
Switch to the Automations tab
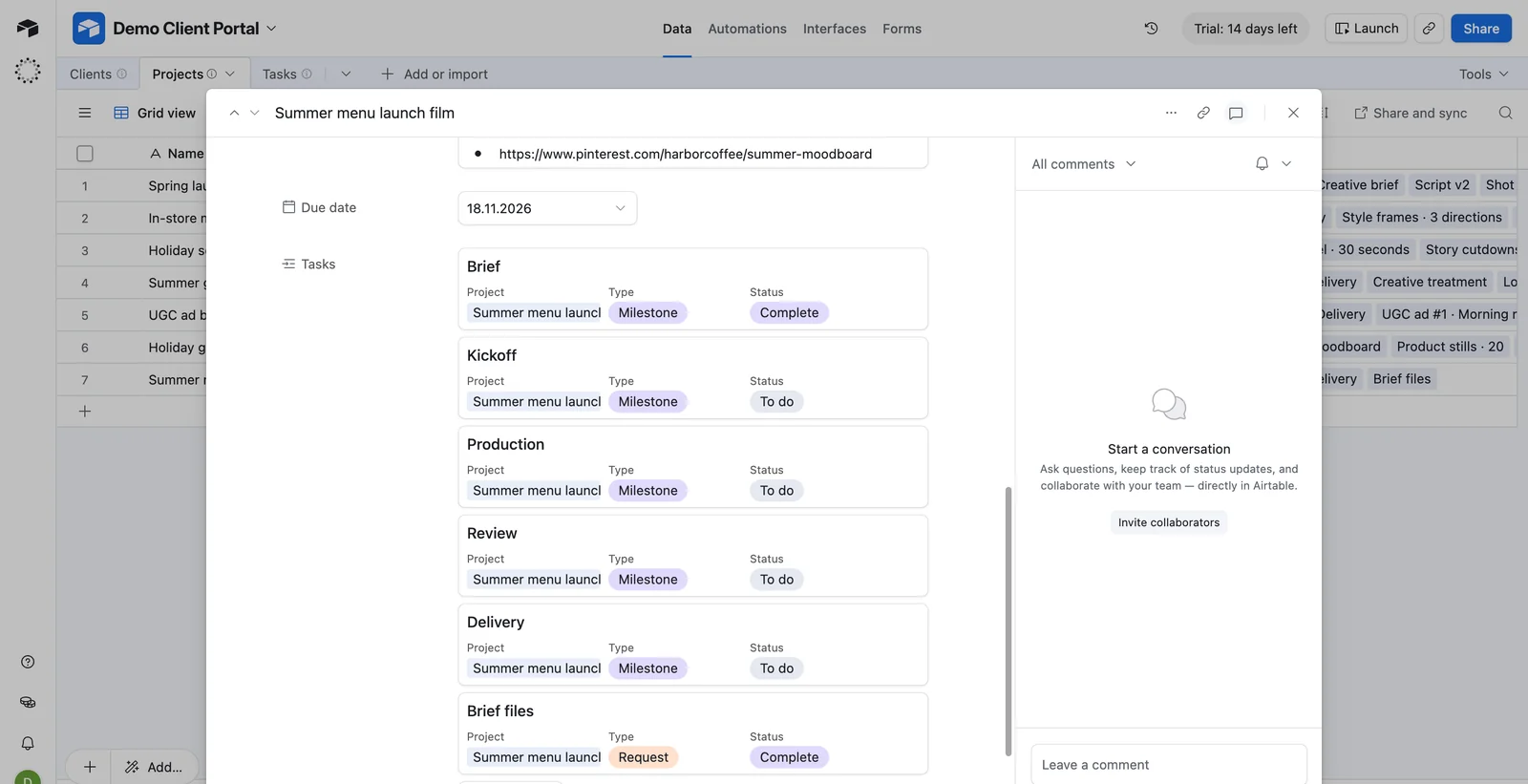pyautogui.click(x=747, y=29)
